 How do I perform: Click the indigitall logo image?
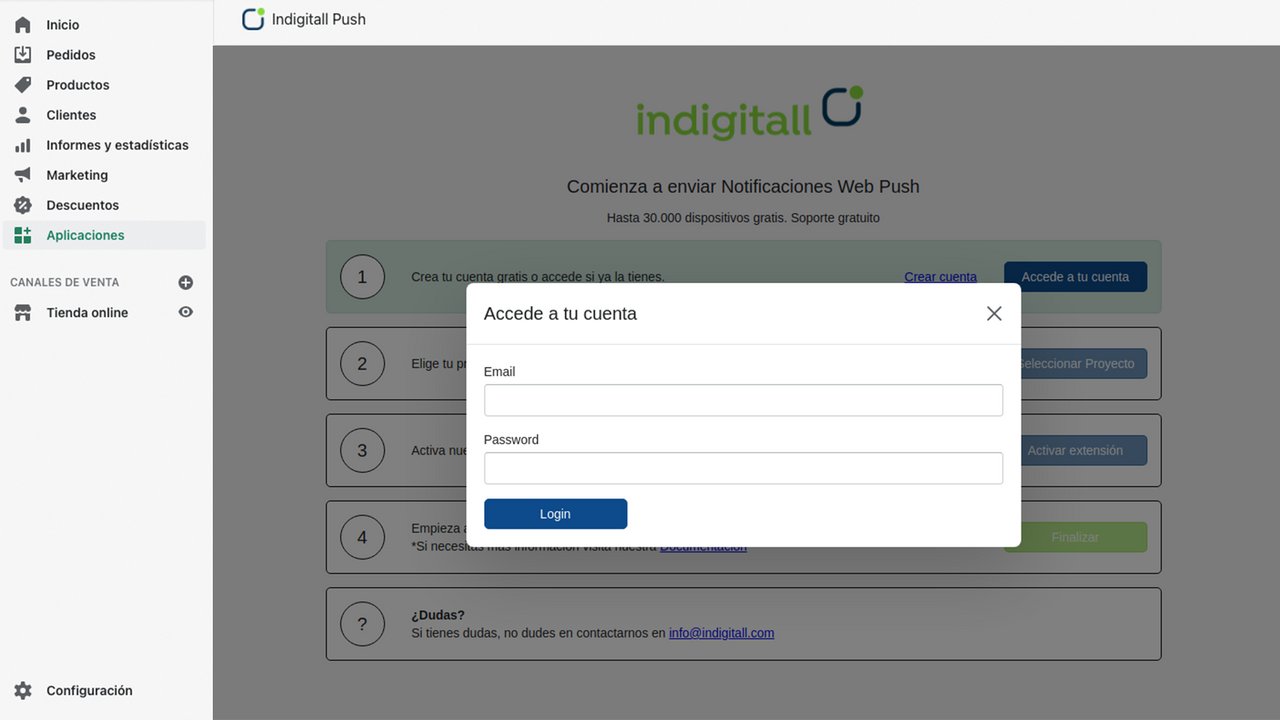point(749,113)
